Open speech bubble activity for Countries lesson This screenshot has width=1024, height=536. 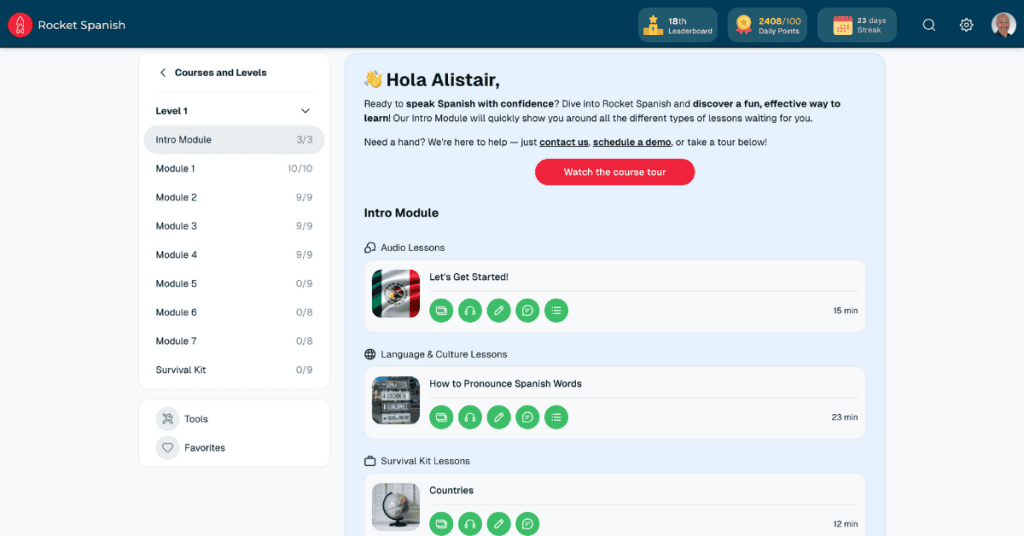[527, 524]
